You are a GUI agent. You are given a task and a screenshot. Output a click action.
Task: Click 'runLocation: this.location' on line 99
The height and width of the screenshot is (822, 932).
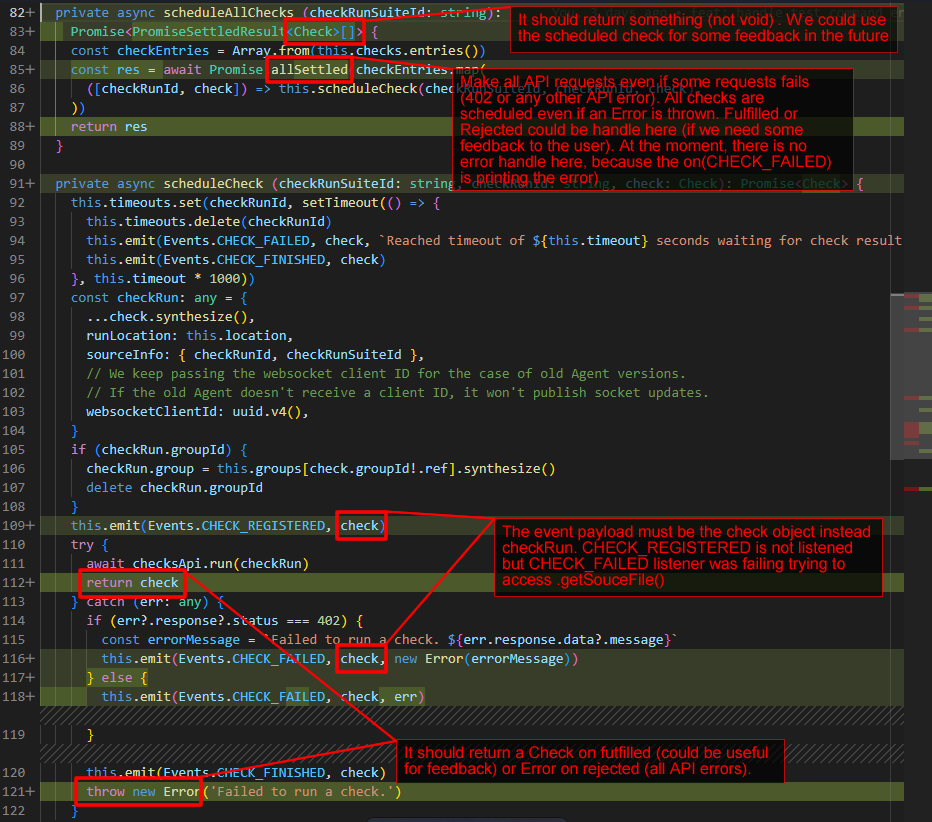click(x=186, y=336)
